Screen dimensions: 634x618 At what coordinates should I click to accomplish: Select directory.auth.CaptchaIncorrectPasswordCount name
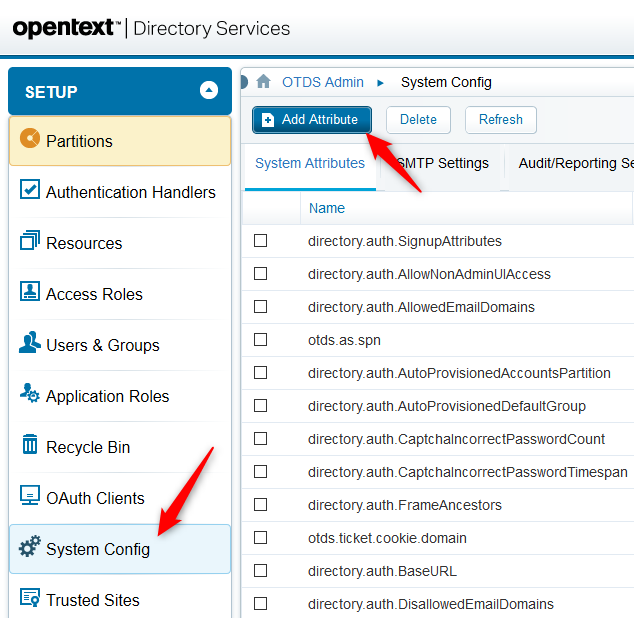coord(456,439)
